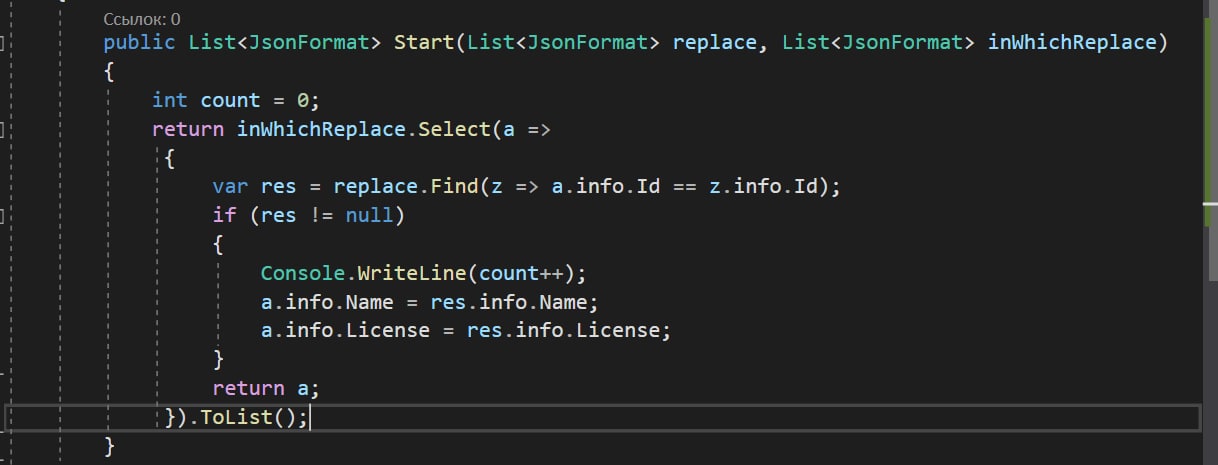Collapse the Start method outlining marker
The width and height of the screenshot is (1218, 465).
[3, 43]
